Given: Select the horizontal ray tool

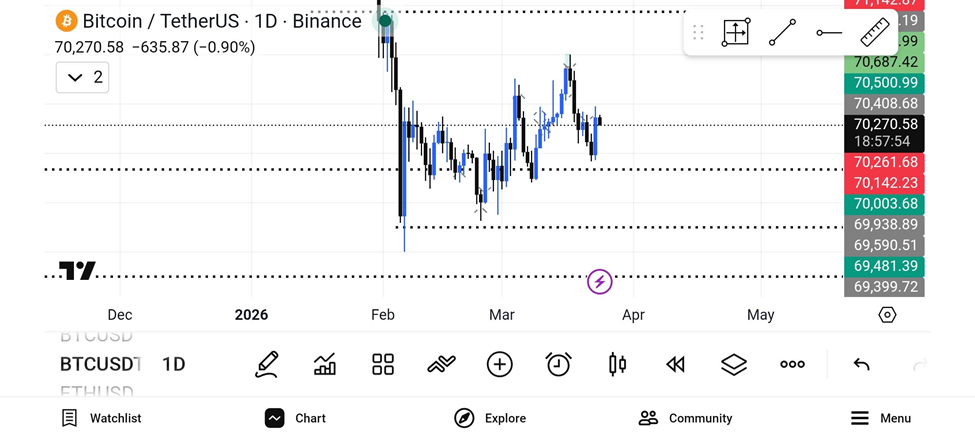Looking at the screenshot, I should [x=829, y=33].
